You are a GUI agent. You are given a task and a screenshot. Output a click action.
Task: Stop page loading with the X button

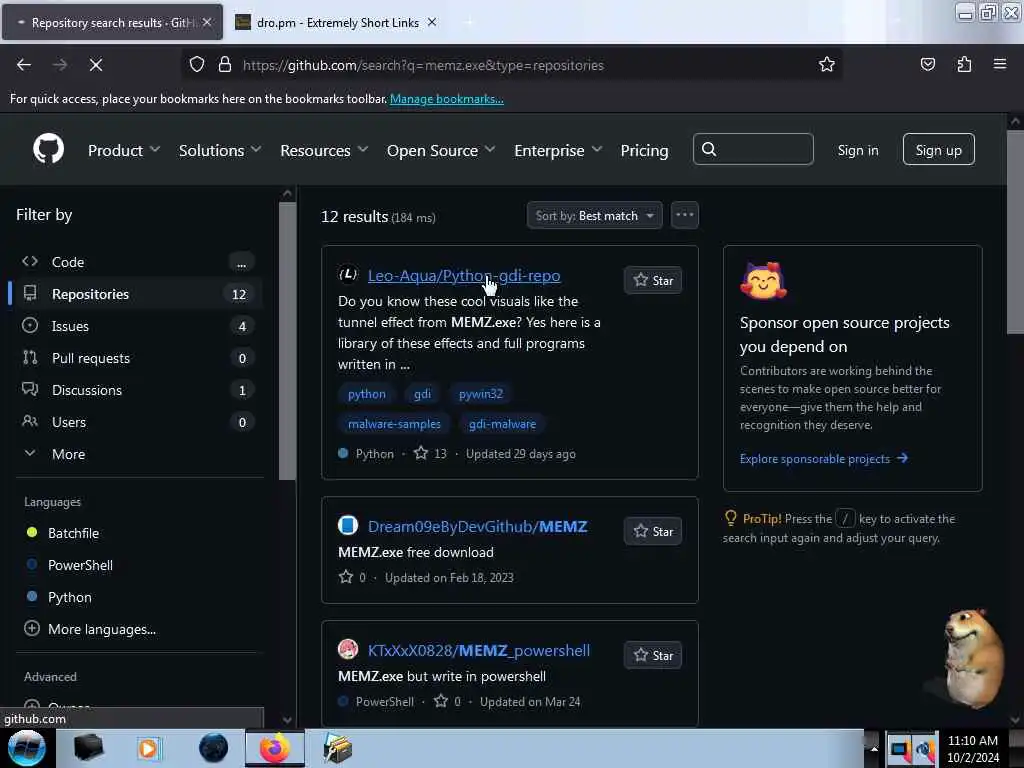tap(95, 65)
